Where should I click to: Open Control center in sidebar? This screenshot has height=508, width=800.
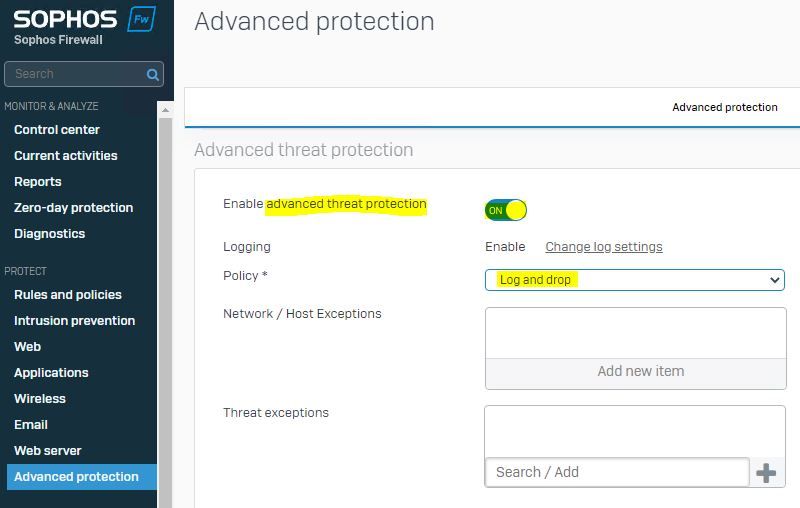pyautogui.click(x=57, y=130)
